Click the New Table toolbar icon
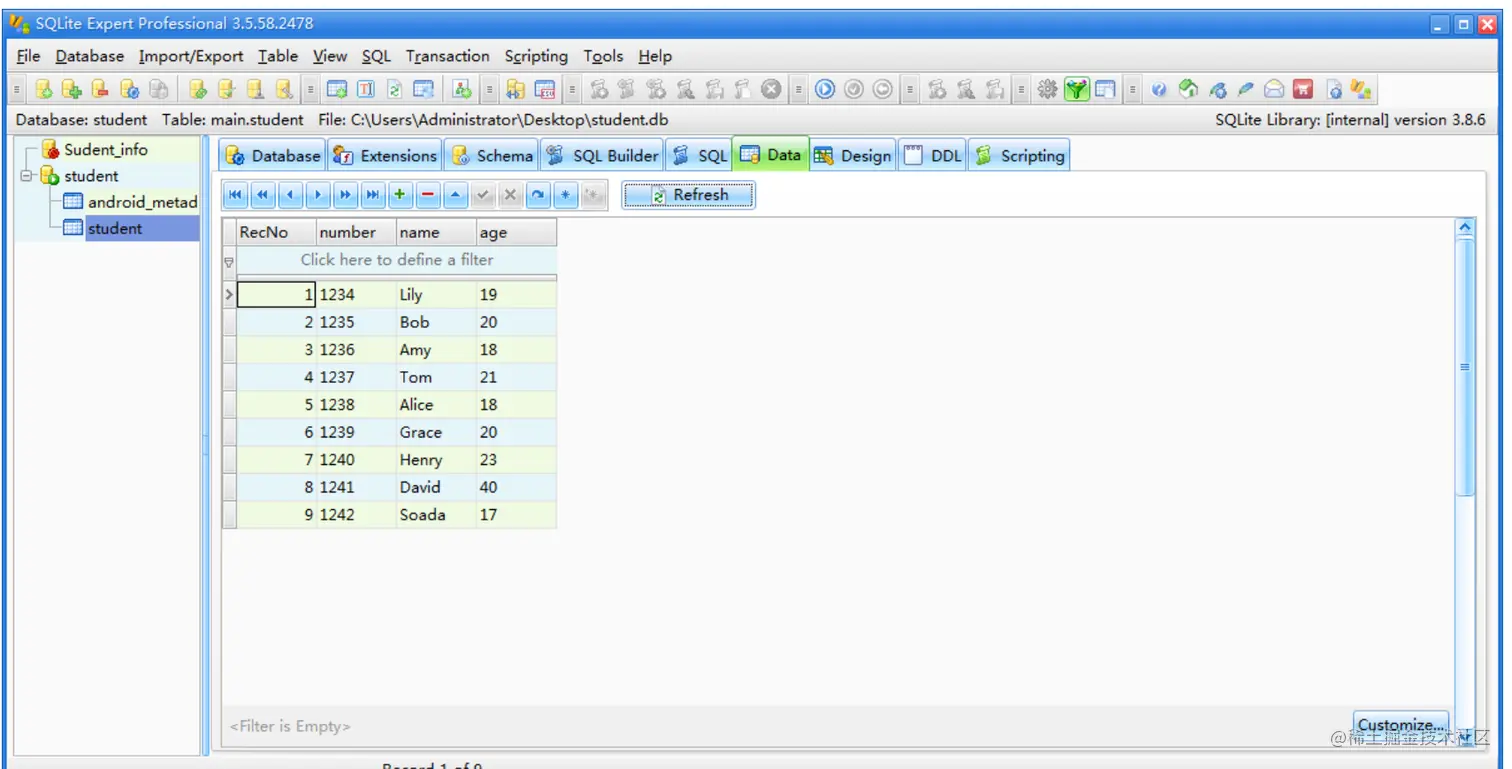This screenshot has width=1512, height=769. [337, 90]
